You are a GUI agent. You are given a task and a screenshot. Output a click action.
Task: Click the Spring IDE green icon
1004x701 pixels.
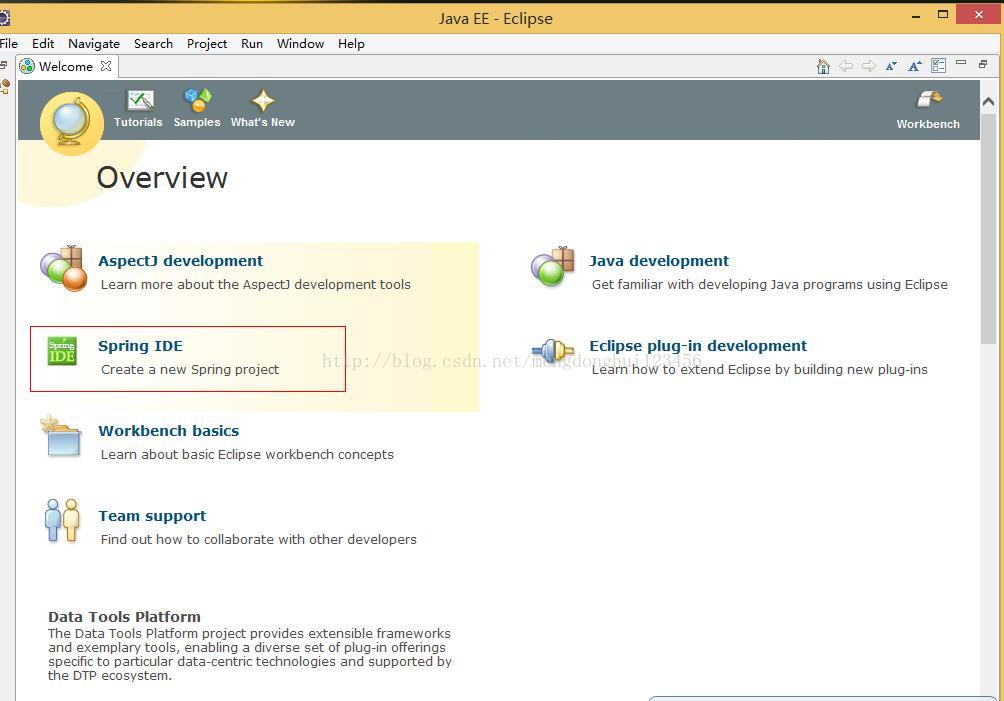coord(62,351)
